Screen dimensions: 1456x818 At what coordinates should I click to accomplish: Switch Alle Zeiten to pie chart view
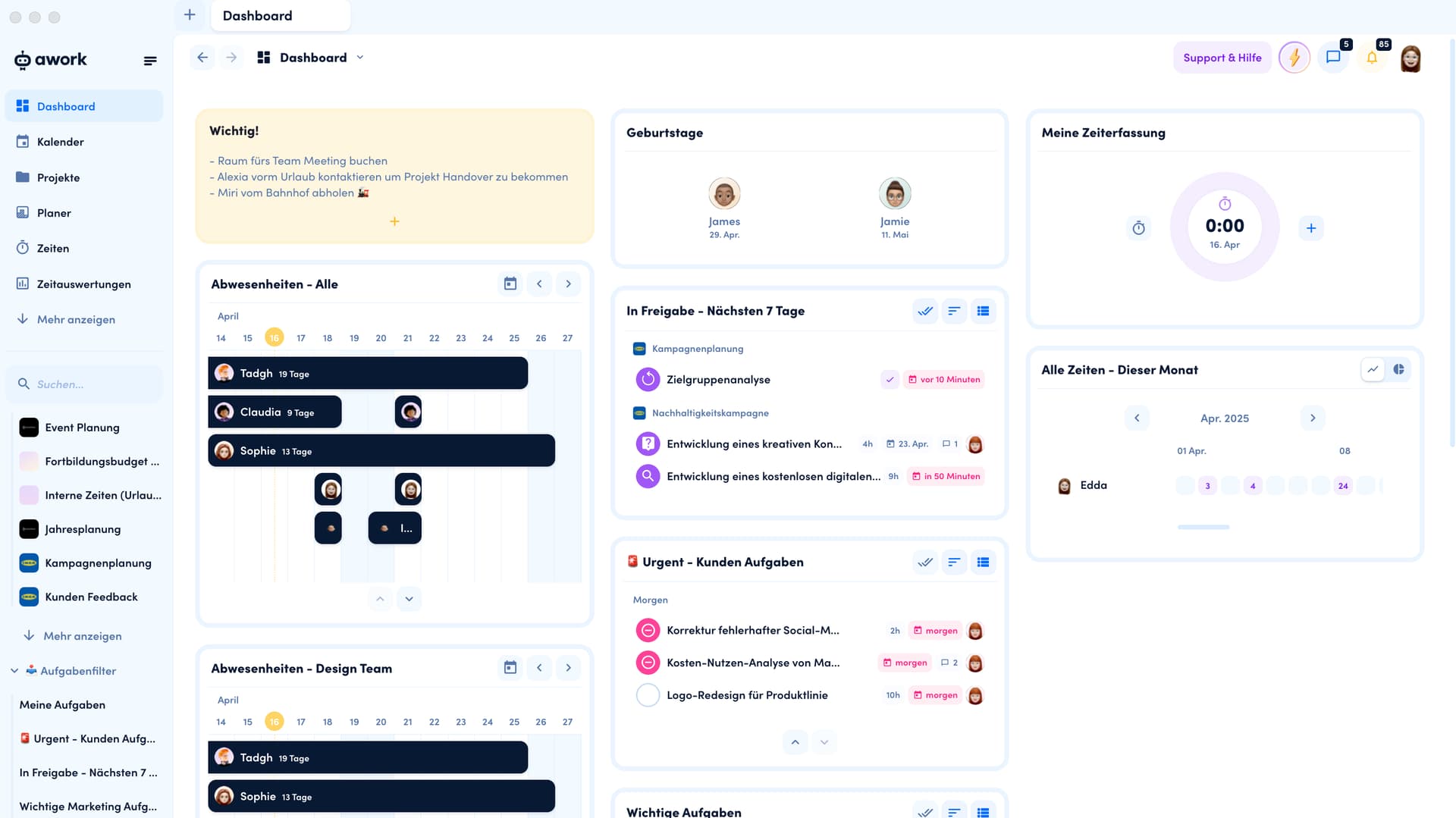point(1398,369)
